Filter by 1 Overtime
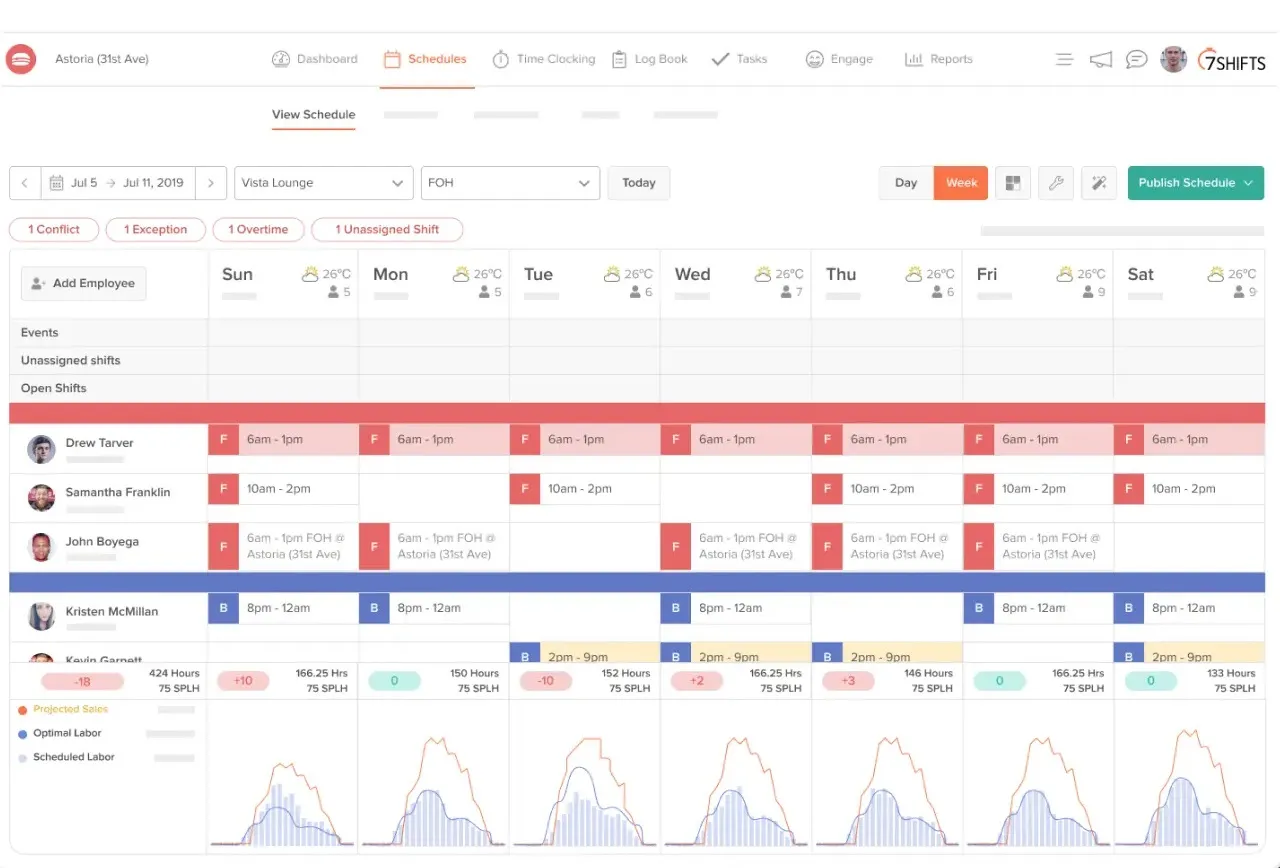This screenshot has width=1280, height=868. [258, 230]
